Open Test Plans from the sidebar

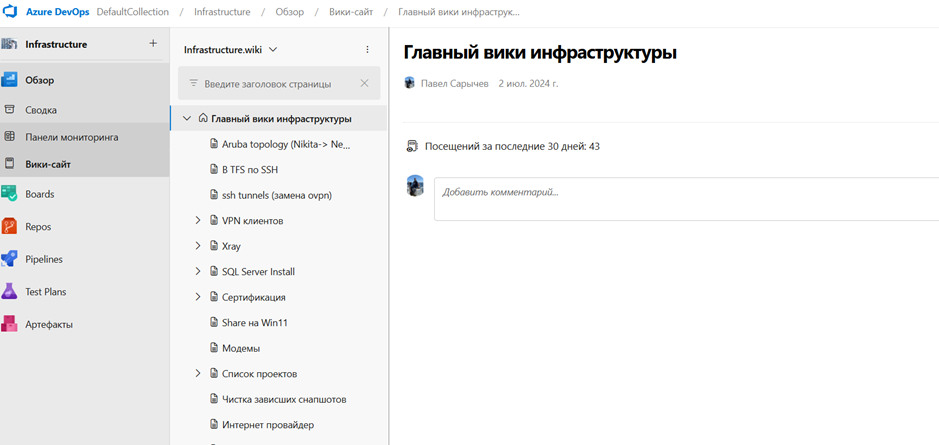coord(46,292)
